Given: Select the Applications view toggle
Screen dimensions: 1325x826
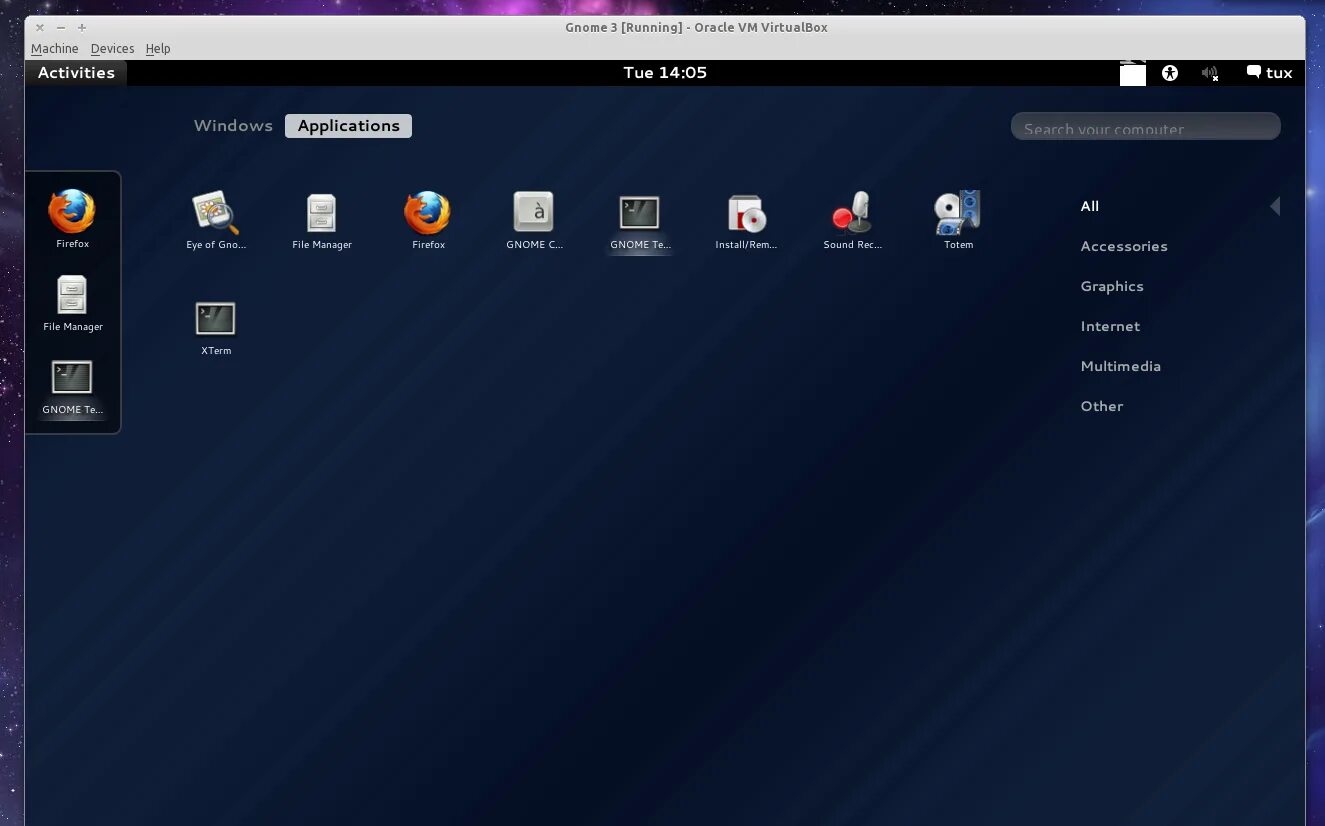Looking at the screenshot, I should click(x=348, y=125).
